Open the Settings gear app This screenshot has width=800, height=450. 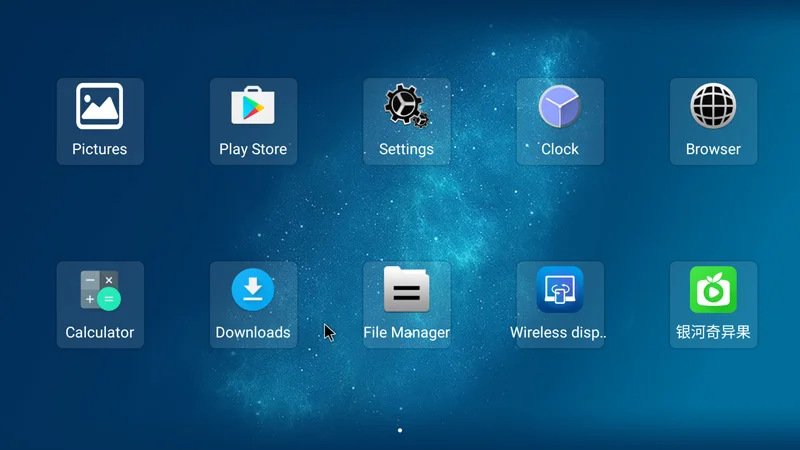point(407,121)
